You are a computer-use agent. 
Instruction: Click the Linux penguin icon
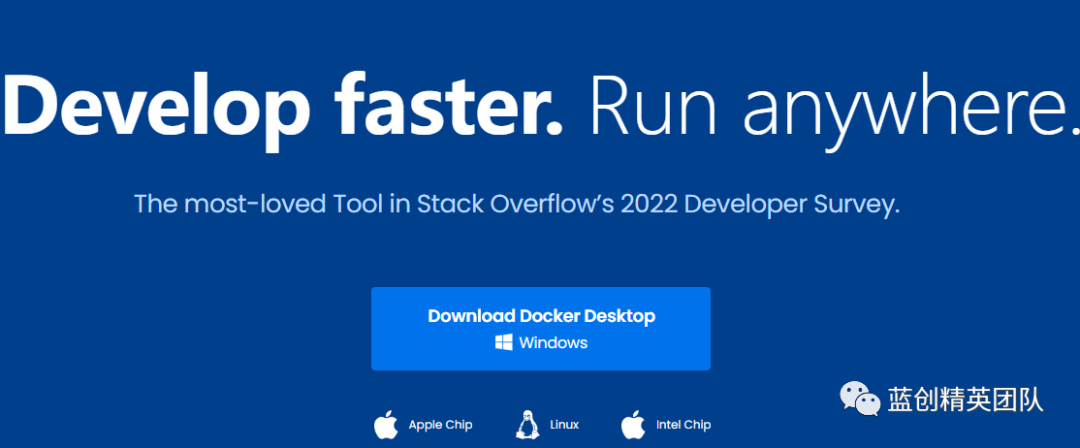528,425
